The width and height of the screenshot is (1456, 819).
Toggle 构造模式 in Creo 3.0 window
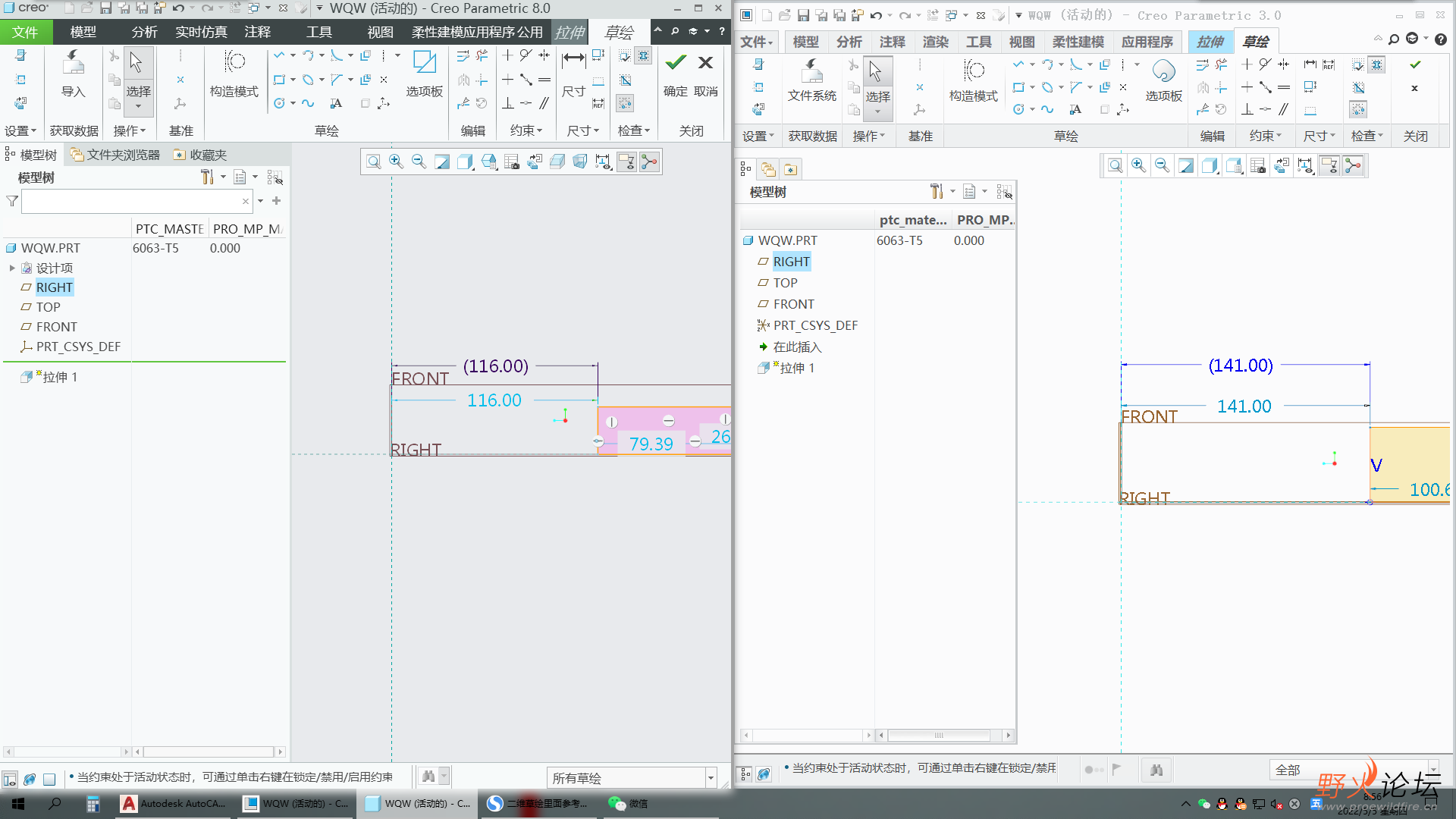pos(974,80)
